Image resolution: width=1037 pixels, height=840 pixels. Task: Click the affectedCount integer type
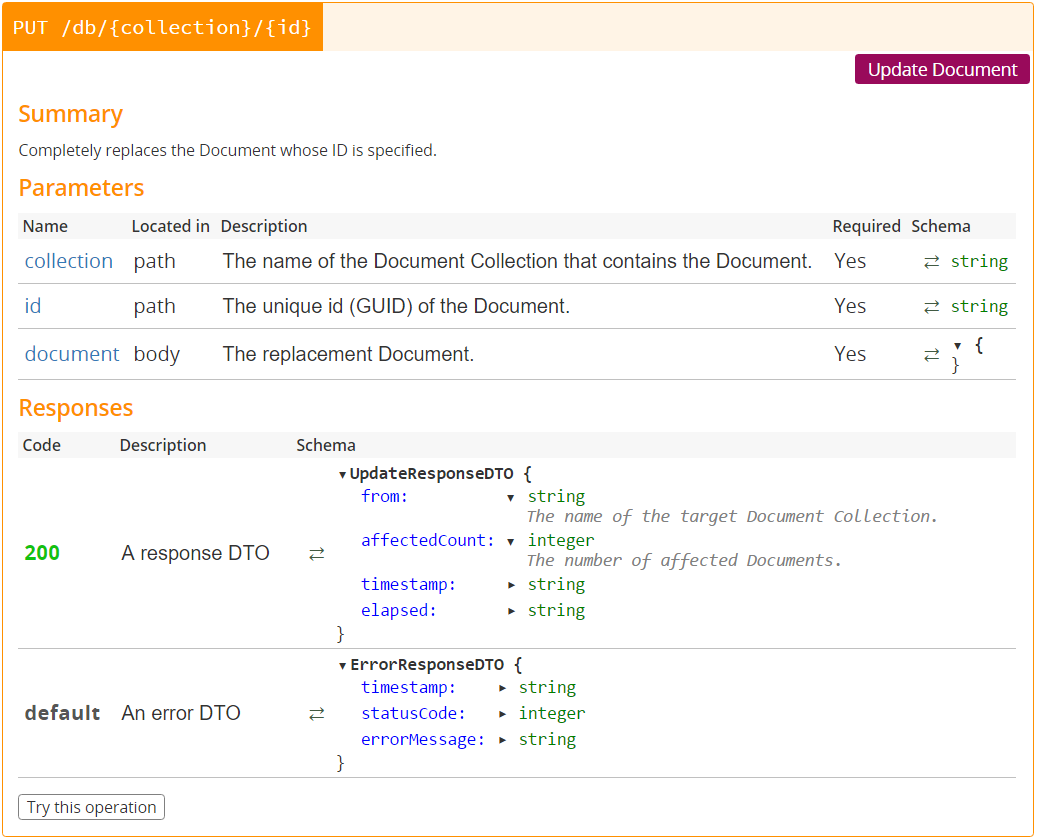[x=561, y=541]
